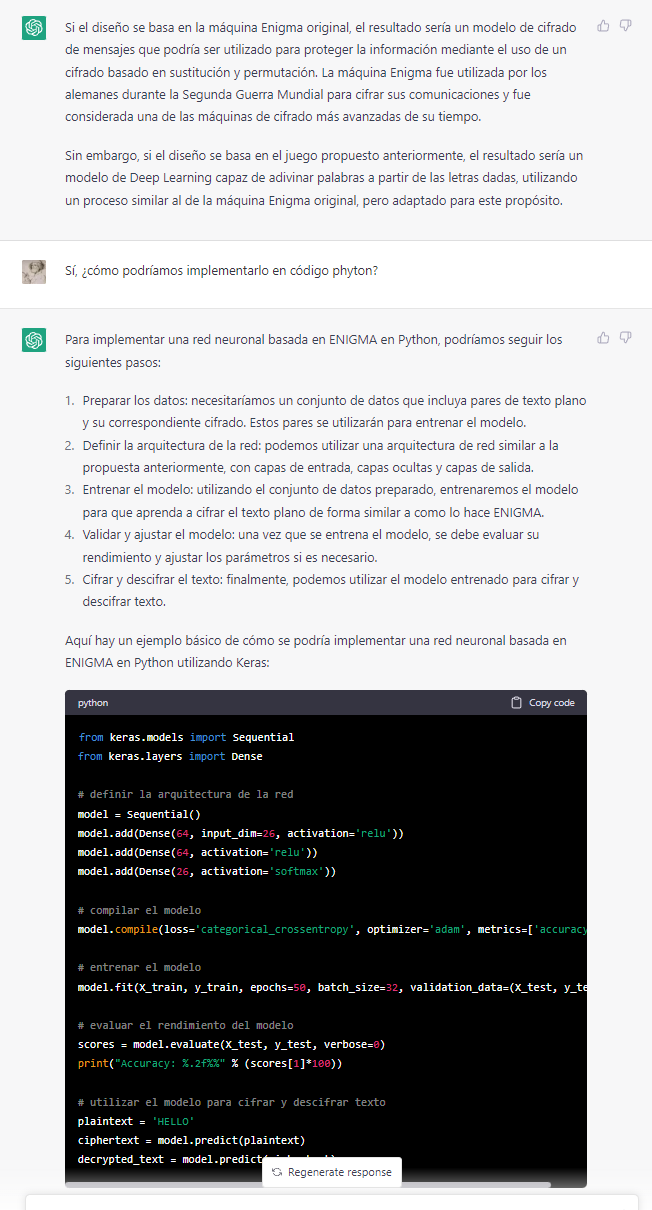Open the user avatar beside the phyton question
652x1210 pixels.
tap(34, 271)
